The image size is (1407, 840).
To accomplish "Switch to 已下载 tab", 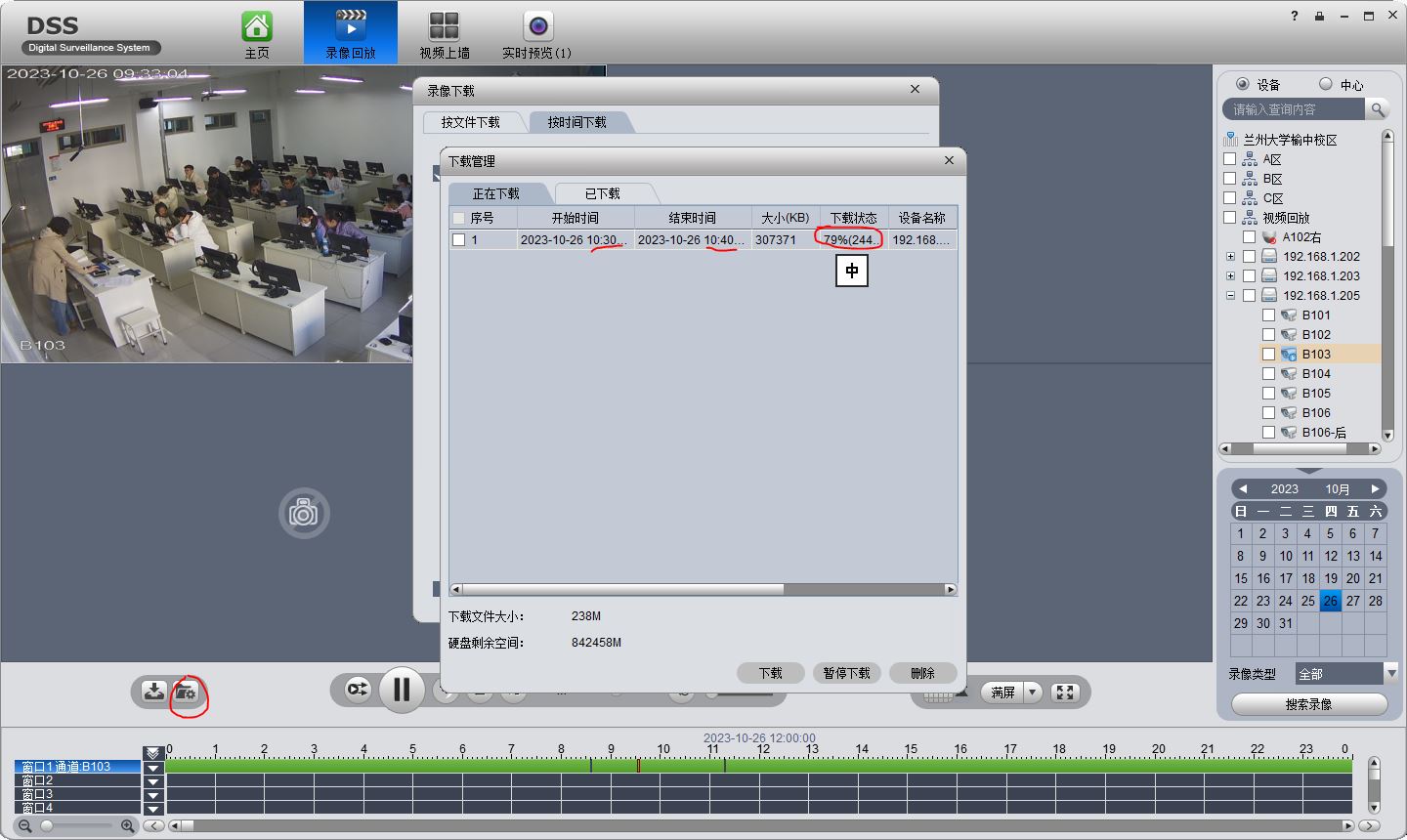I will pyautogui.click(x=603, y=193).
